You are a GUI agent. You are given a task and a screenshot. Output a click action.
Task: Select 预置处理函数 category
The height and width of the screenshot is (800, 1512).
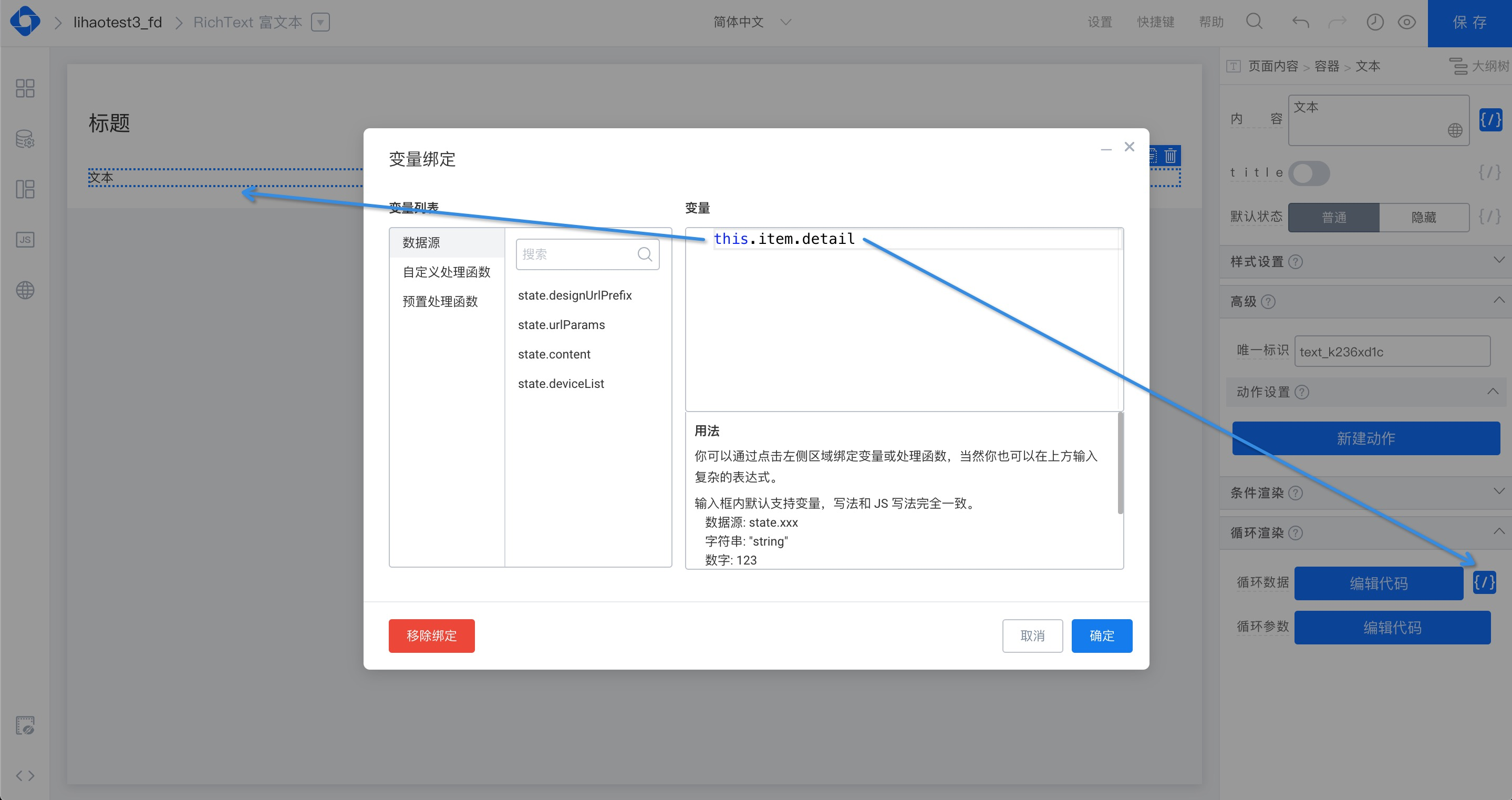(440, 301)
